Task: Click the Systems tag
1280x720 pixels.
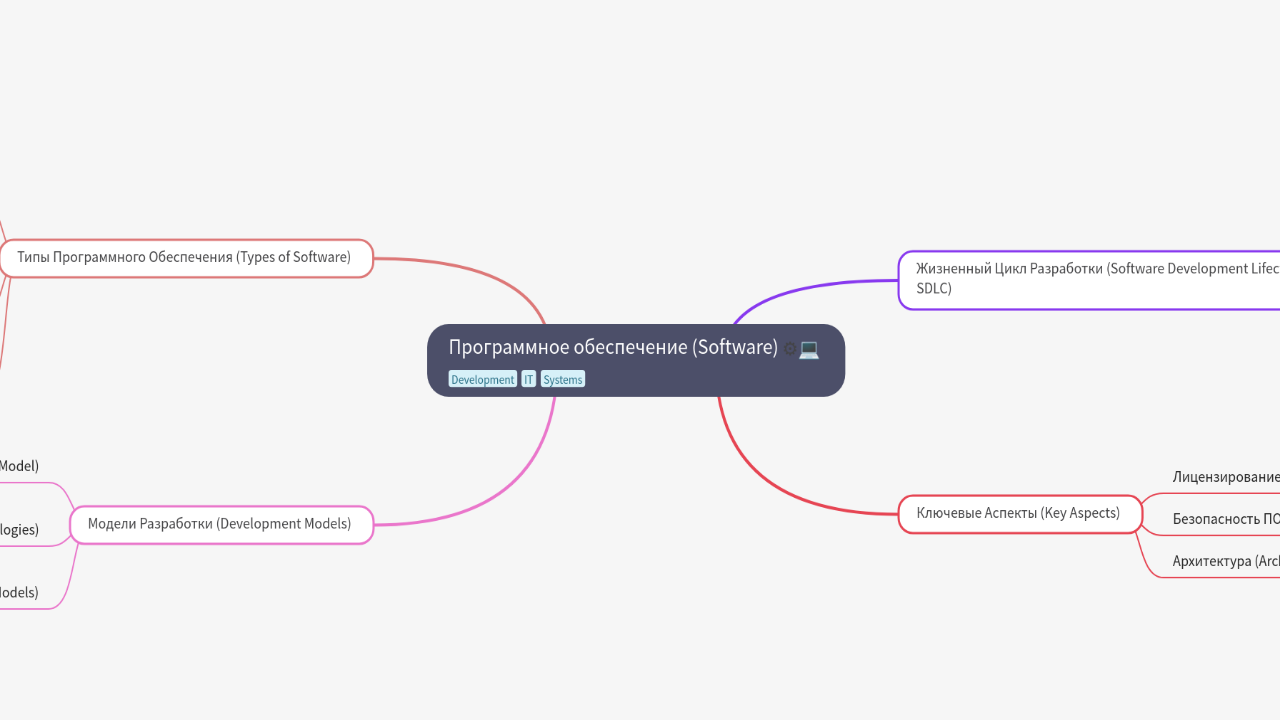Action: pyautogui.click(x=562, y=380)
